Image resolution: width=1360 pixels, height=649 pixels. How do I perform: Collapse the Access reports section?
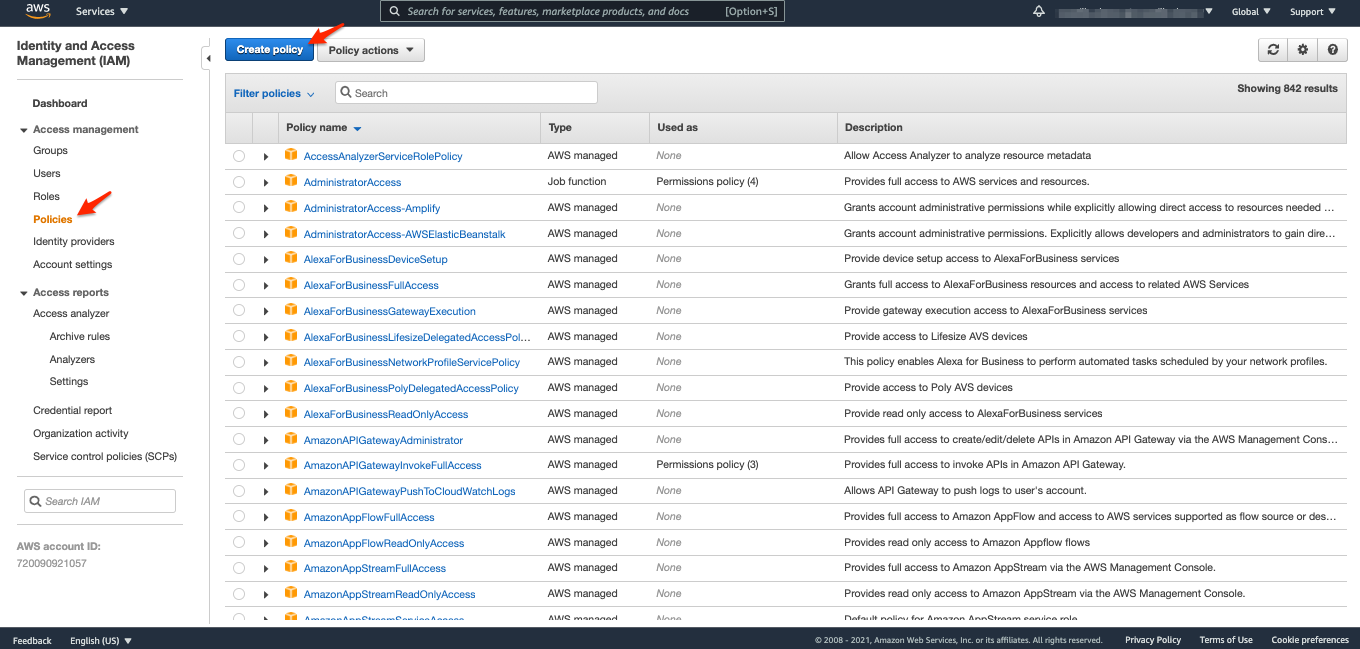pyautogui.click(x=24, y=293)
